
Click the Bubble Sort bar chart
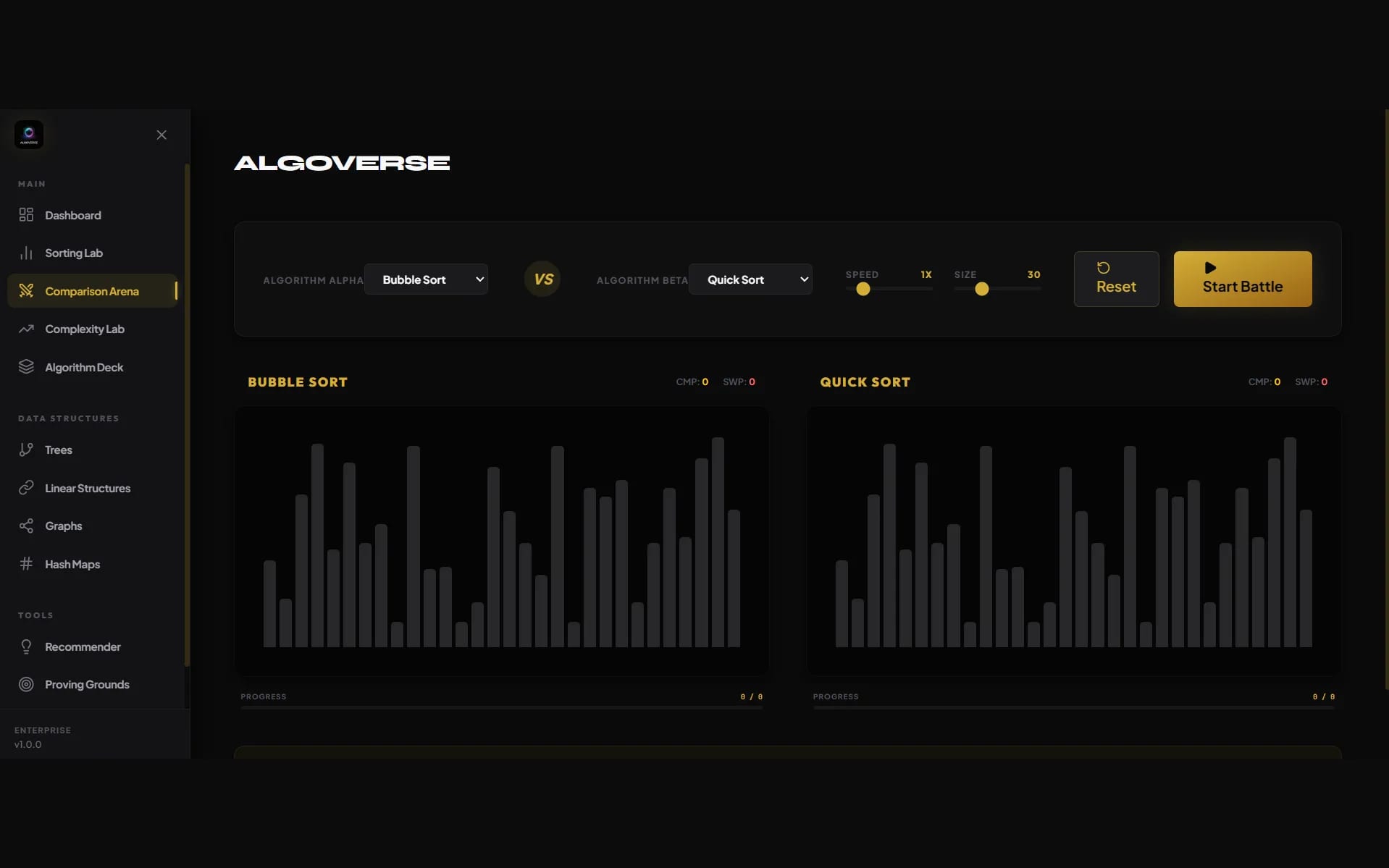point(501,541)
